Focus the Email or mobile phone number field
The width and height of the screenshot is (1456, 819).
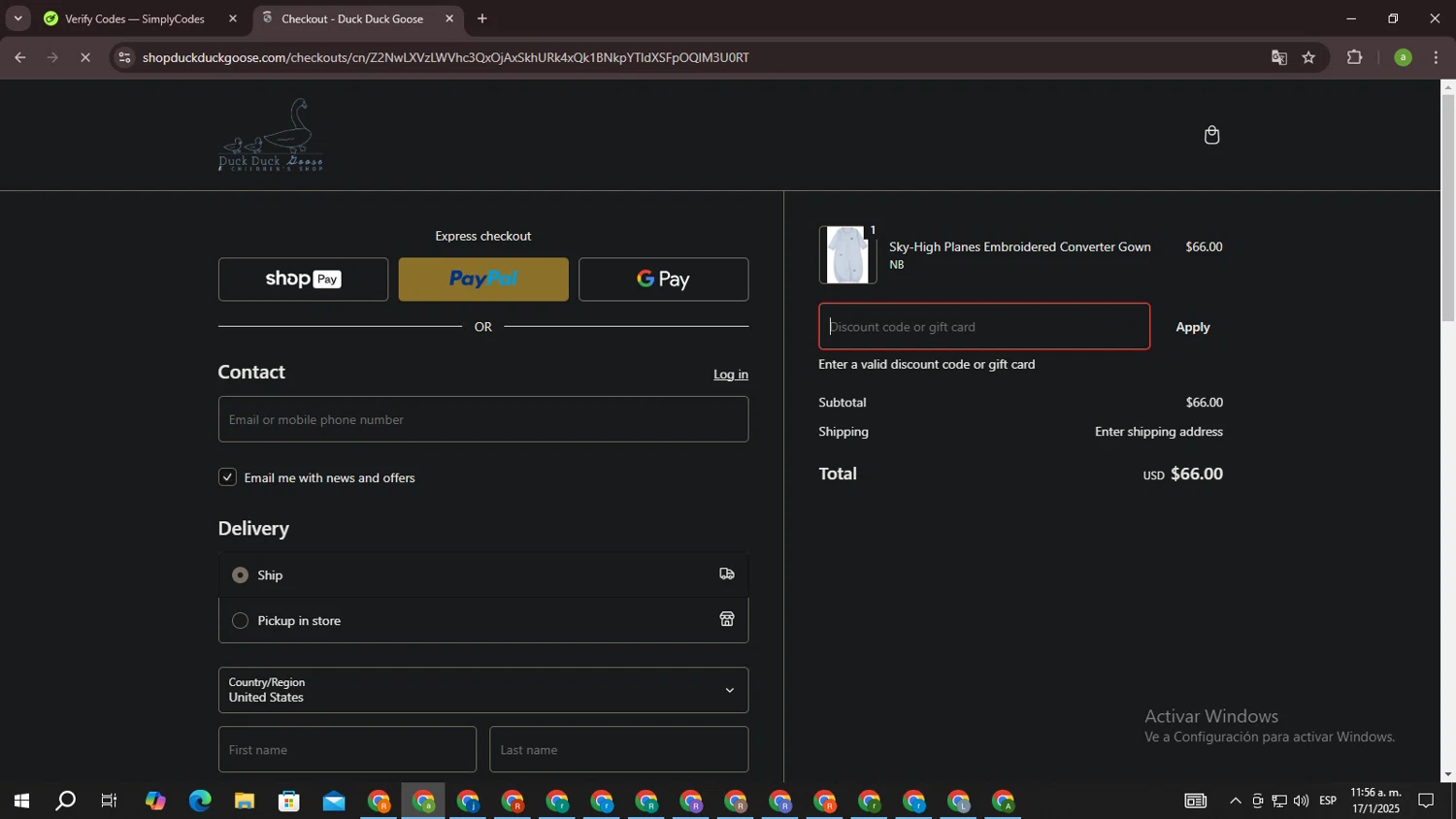[x=483, y=419]
